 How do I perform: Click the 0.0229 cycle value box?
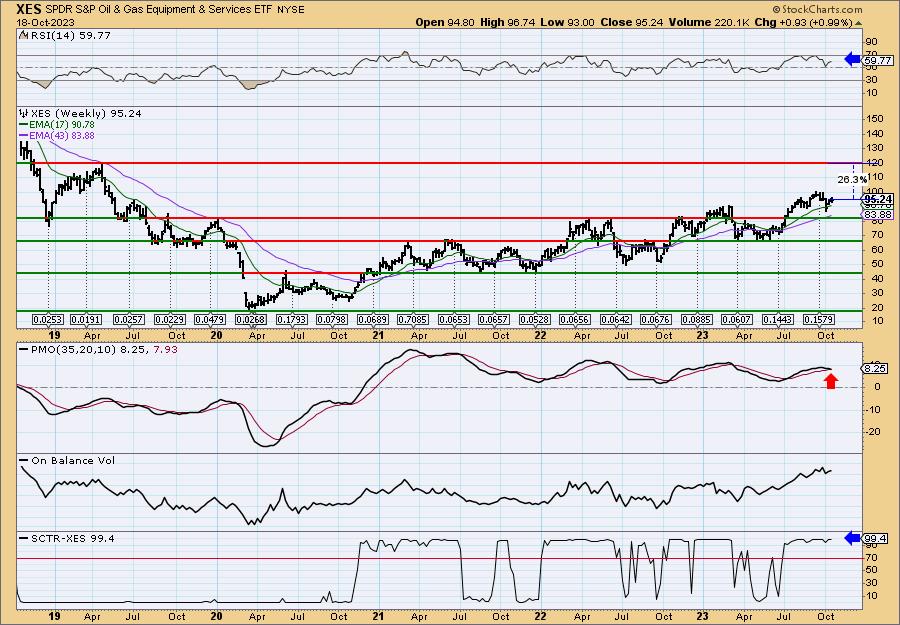pyautogui.click(x=169, y=319)
